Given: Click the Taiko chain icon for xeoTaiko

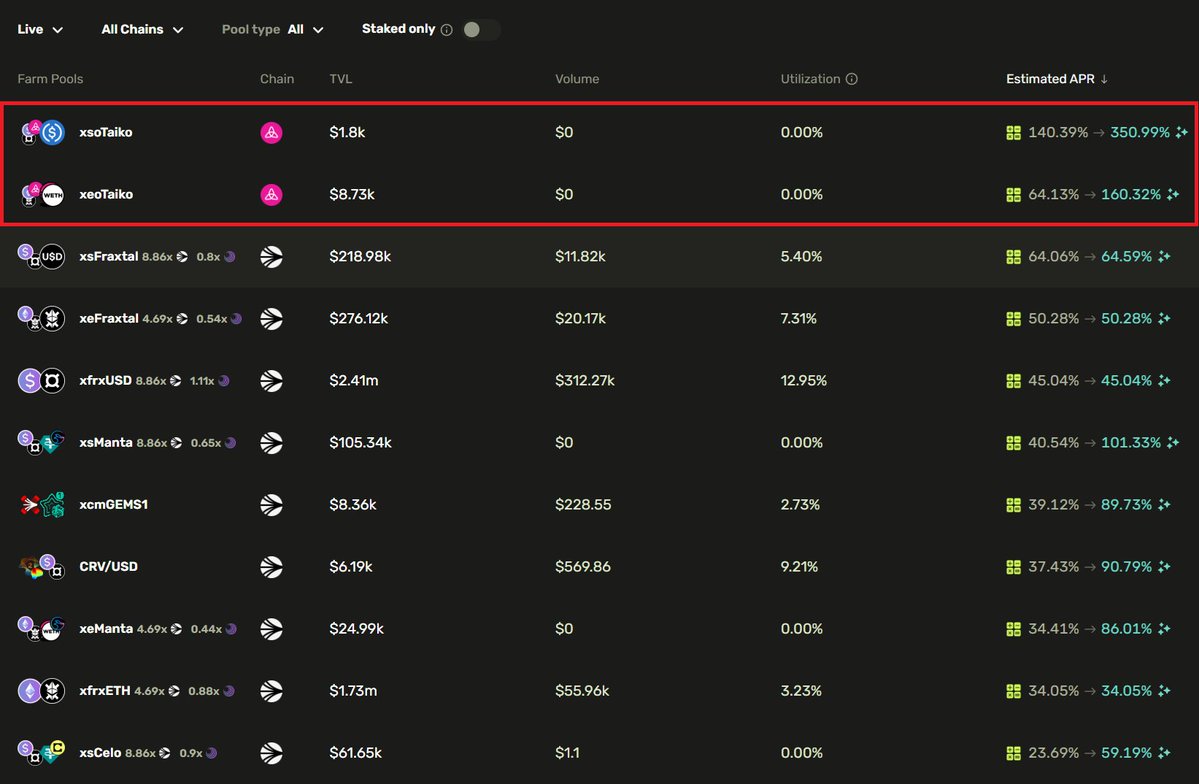Looking at the screenshot, I should point(271,194).
